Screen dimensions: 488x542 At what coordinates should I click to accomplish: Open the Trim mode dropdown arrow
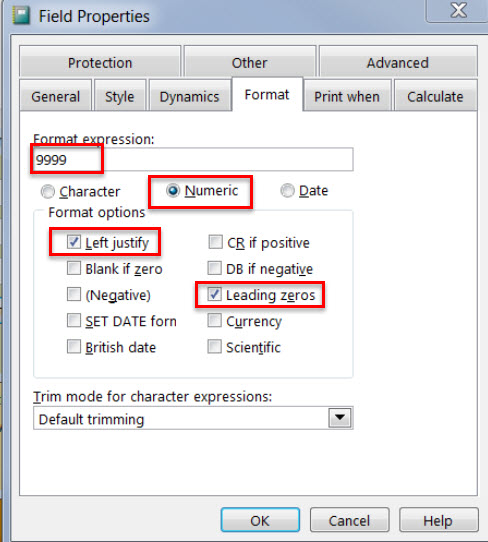tap(340, 418)
